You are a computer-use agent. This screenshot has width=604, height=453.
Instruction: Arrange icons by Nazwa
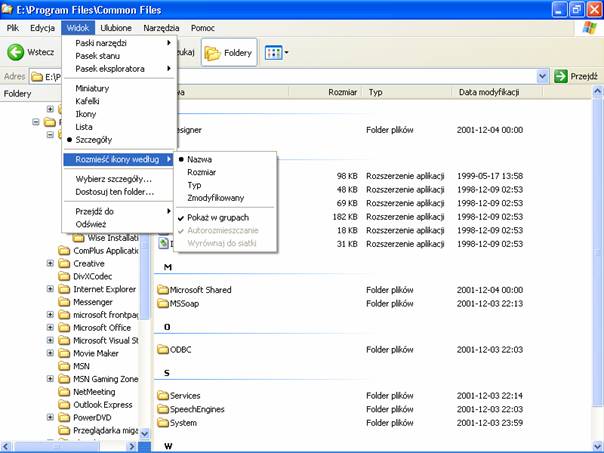click(x=225, y=159)
